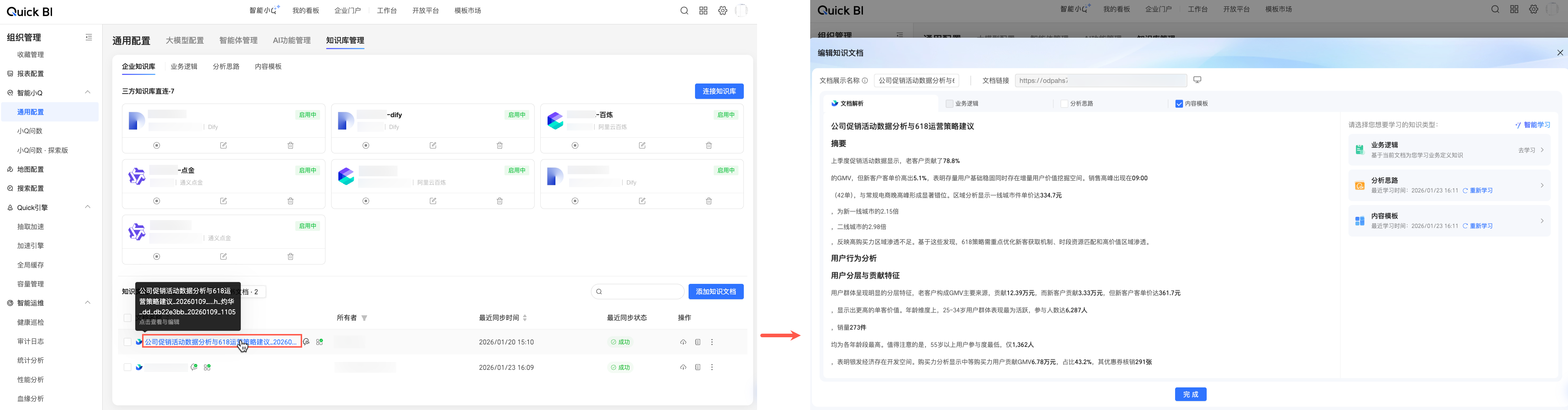
Task: Click the delete icon on the -dify knowledge base card
Action: pos(499,146)
